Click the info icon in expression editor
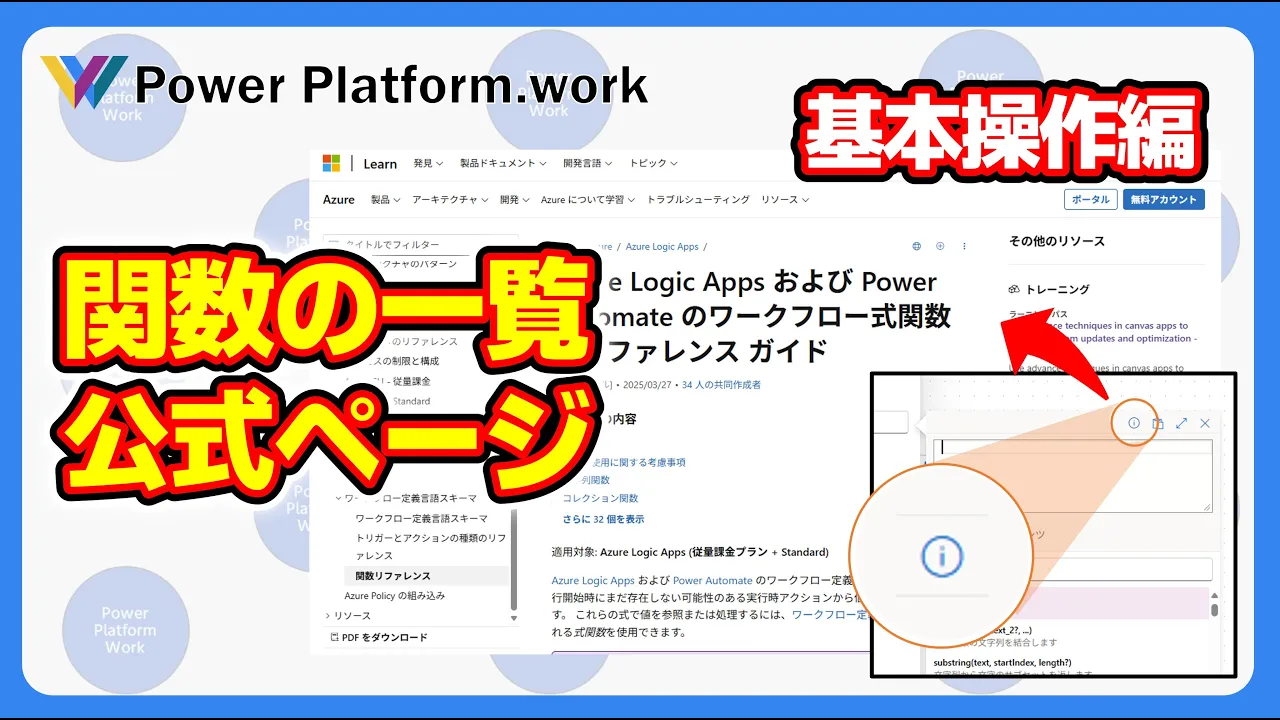The height and width of the screenshot is (720, 1280). point(1134,423)
